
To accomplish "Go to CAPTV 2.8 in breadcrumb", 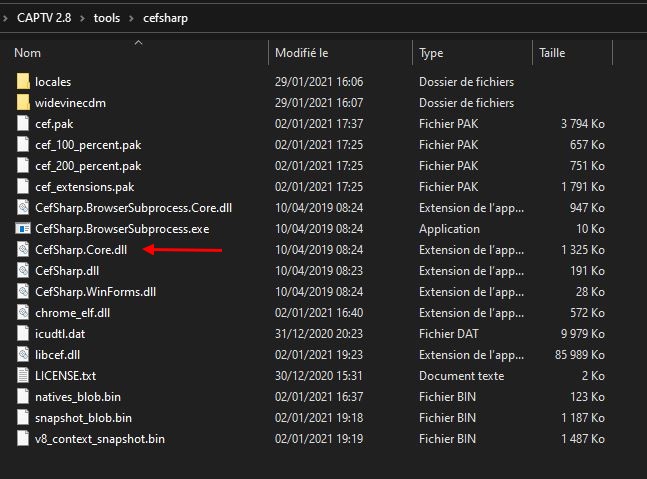I will click(44, 18).
